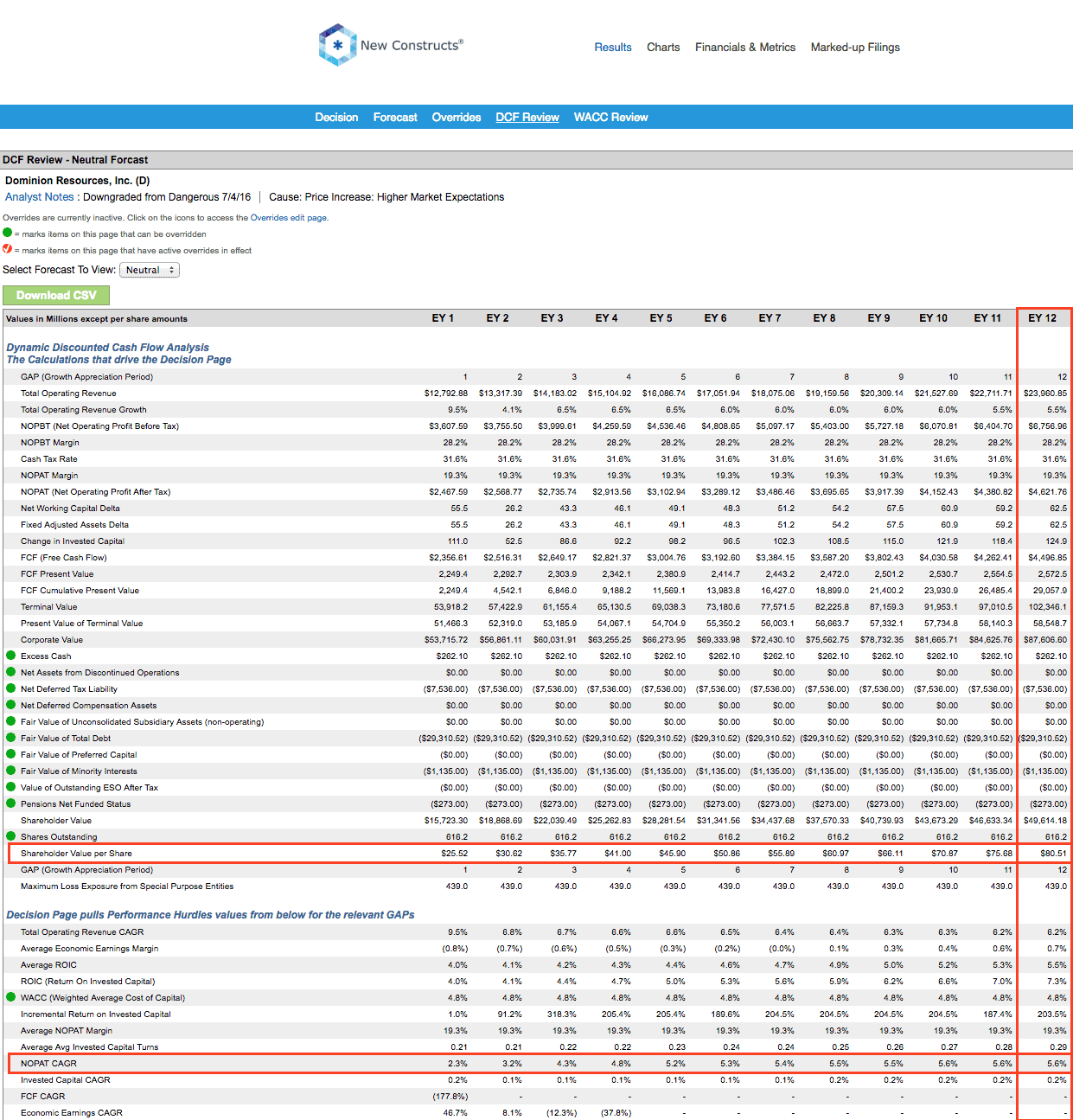Viewport: 1073px width, 1120px height.
Task: Click the DCF Review - Neutral Forcast title
Action: (75, 160)
